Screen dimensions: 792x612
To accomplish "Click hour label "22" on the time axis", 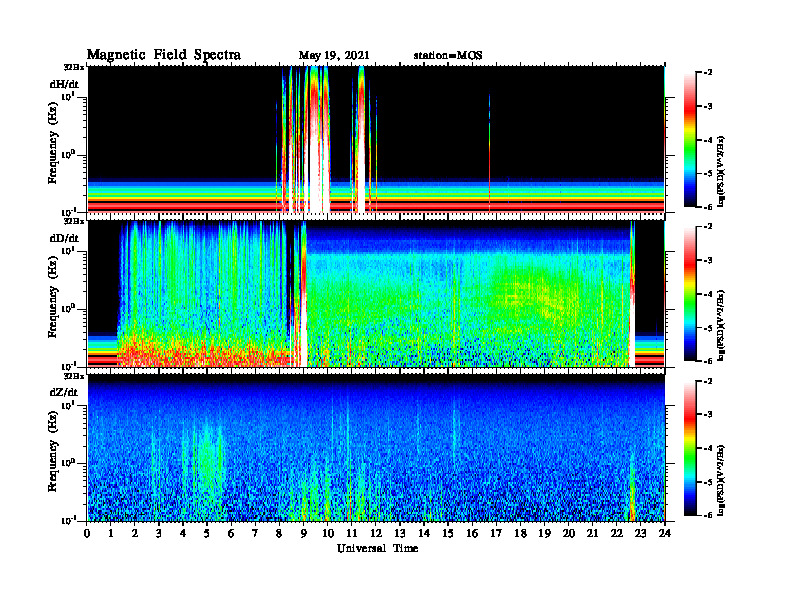I will click(x=617, y=534).
